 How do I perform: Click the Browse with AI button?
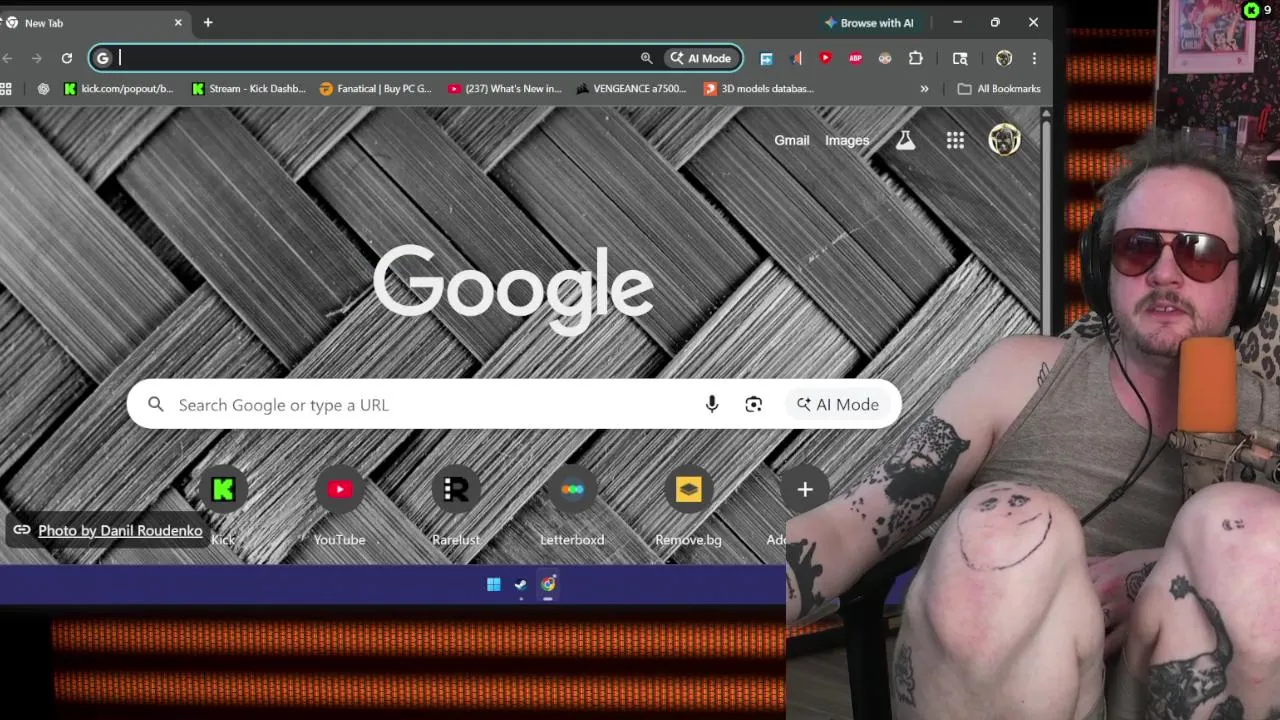pyautogui.click(x=869, y=22)
